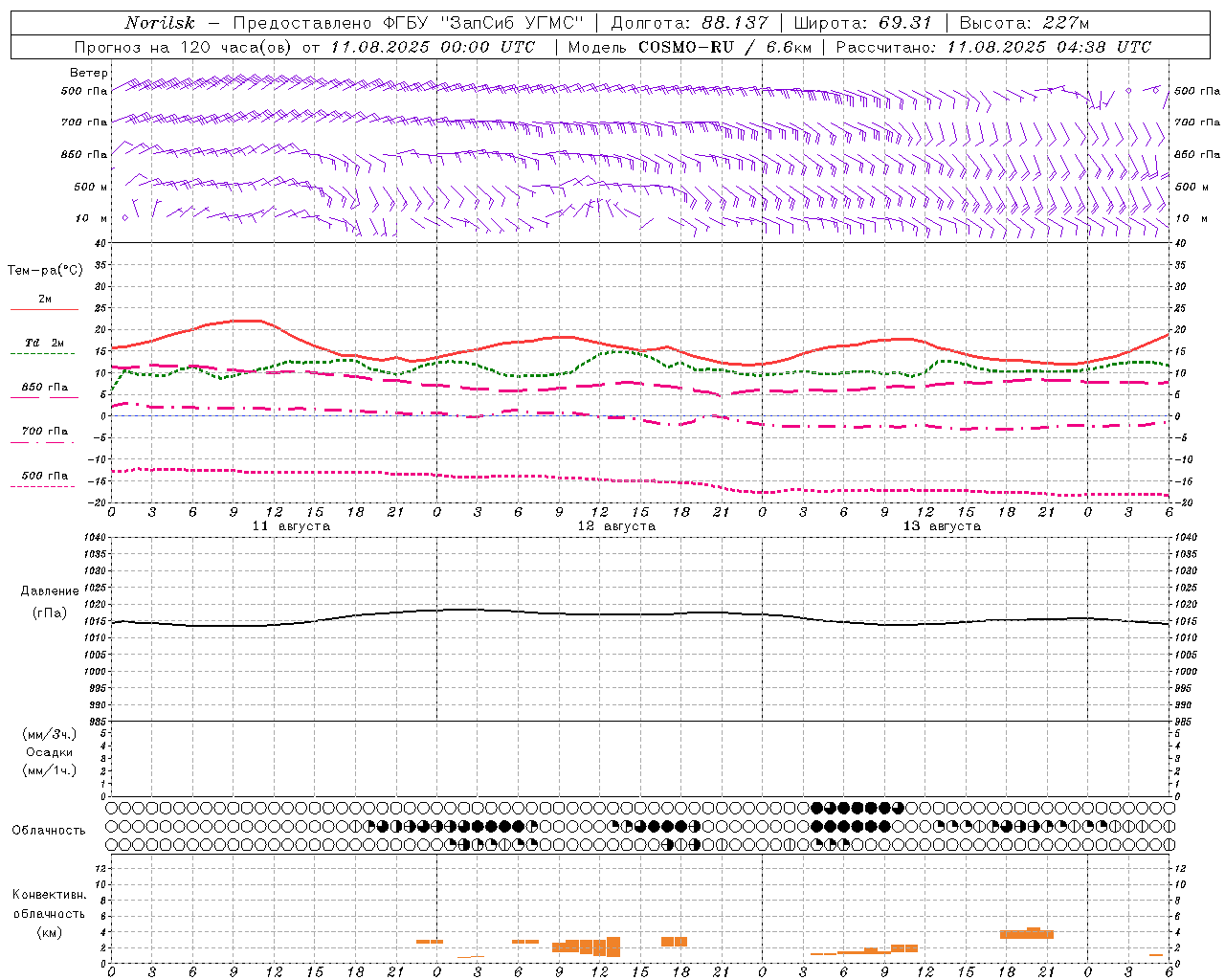Click the '10 м' wind level label at left
The height and width of the screenshot is (980, 1225).
click(x=92, y=218)
